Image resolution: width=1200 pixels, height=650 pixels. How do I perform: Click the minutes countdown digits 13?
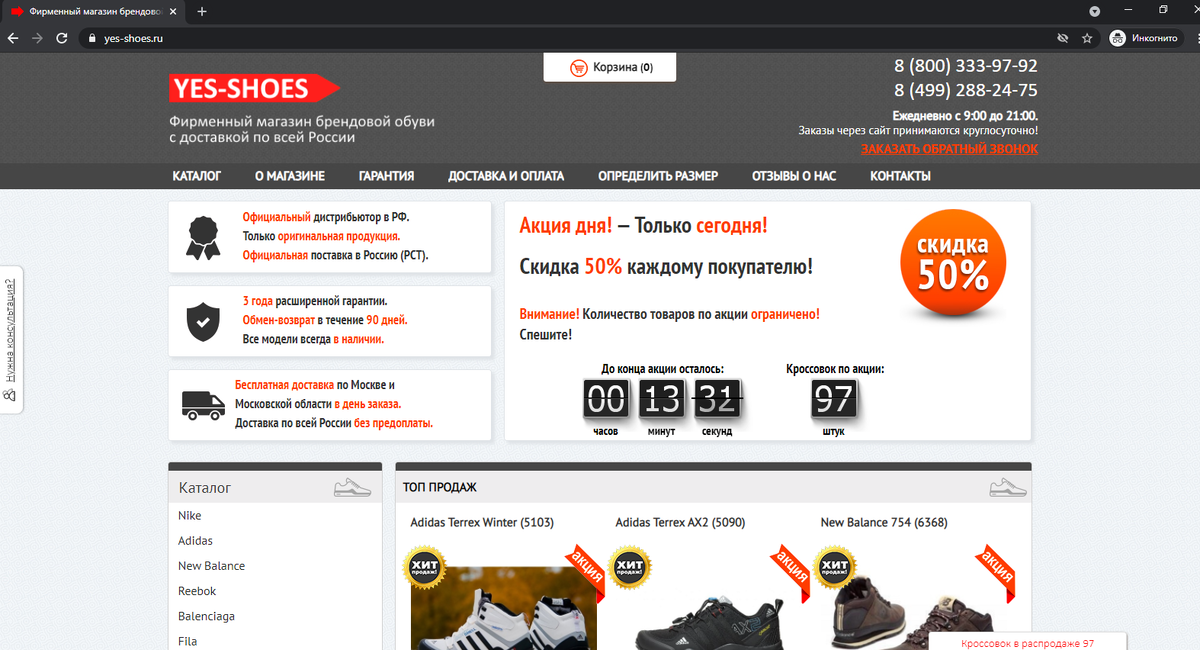pos(661,400)
